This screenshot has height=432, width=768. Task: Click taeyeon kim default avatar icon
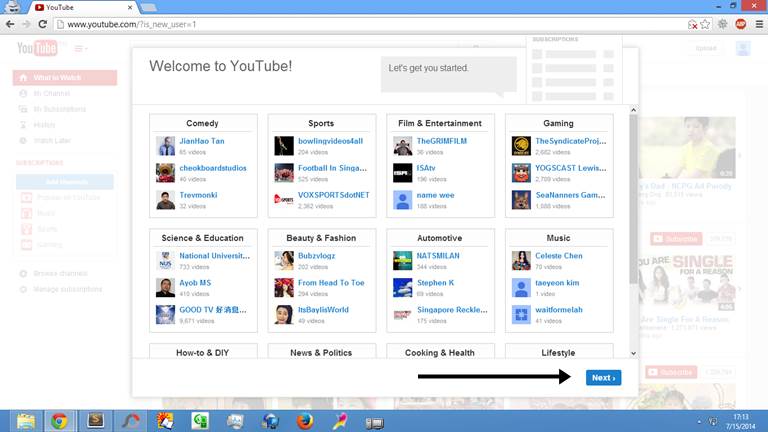point(521,288)
